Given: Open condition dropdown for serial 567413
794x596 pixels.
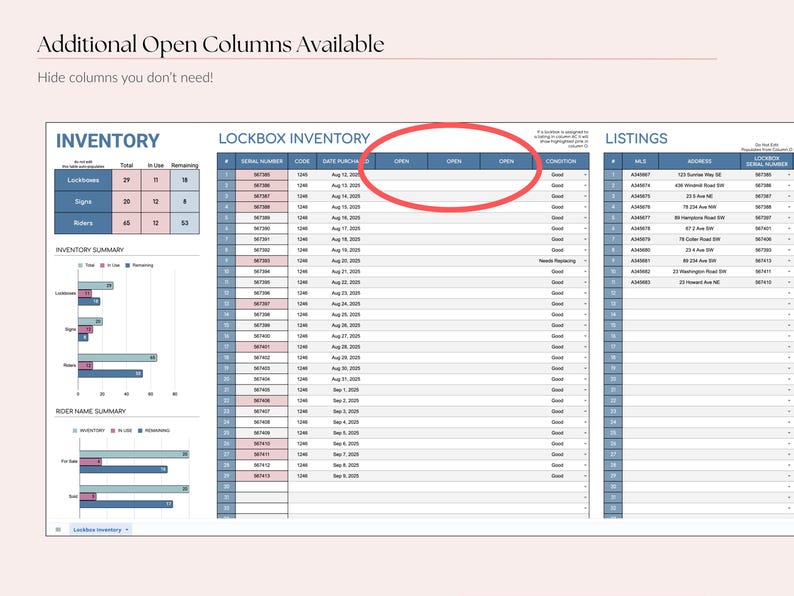Looking at the screenshot, I should 585,476.
